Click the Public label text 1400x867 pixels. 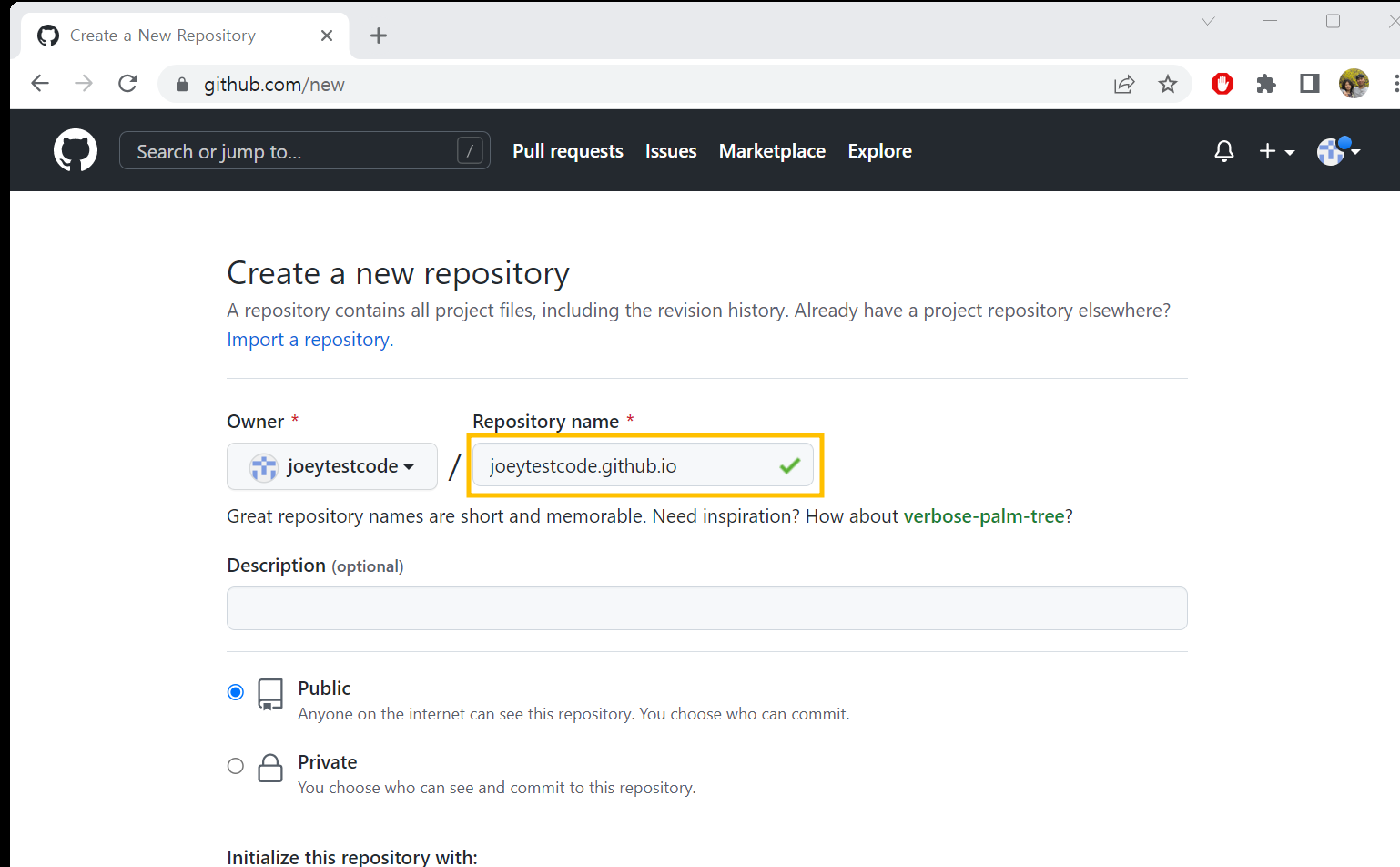pos(324,688)
